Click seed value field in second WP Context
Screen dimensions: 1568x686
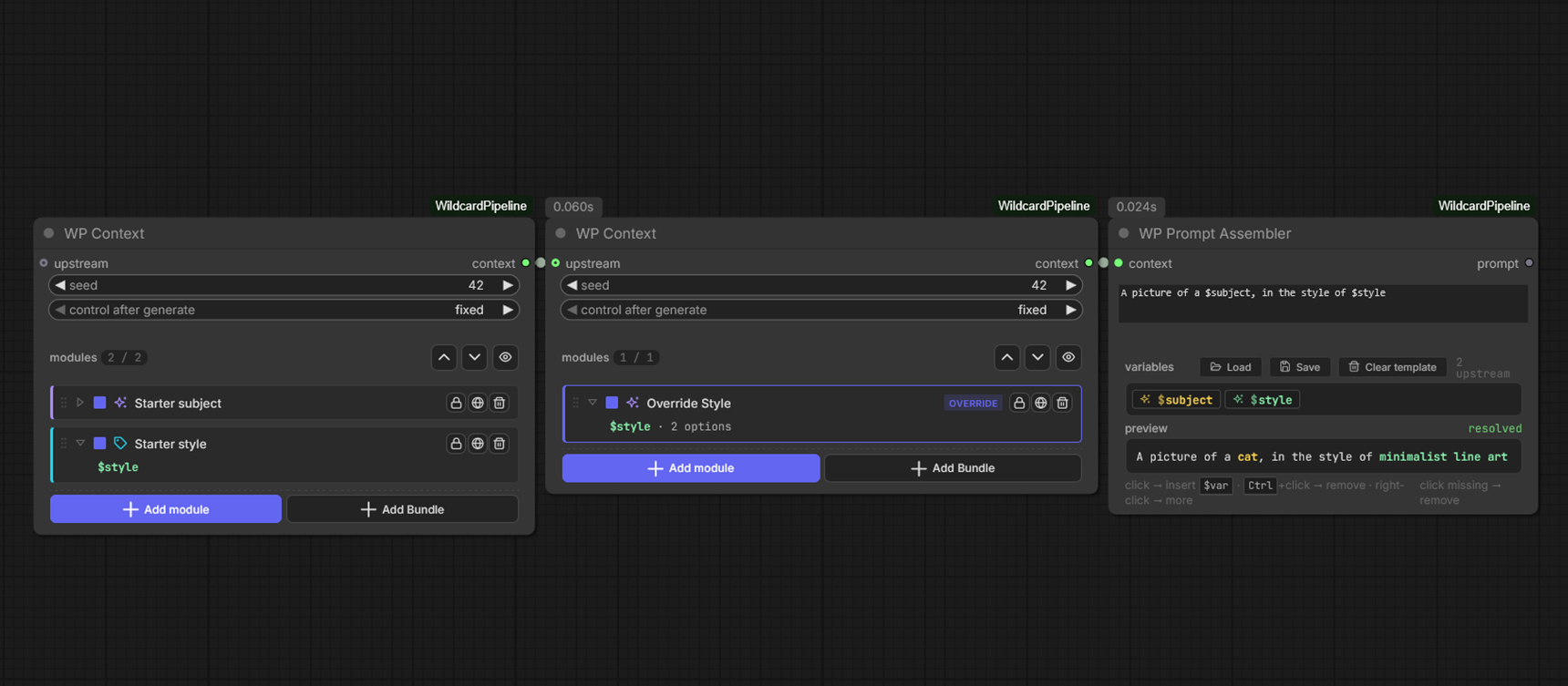coord(821,285)
